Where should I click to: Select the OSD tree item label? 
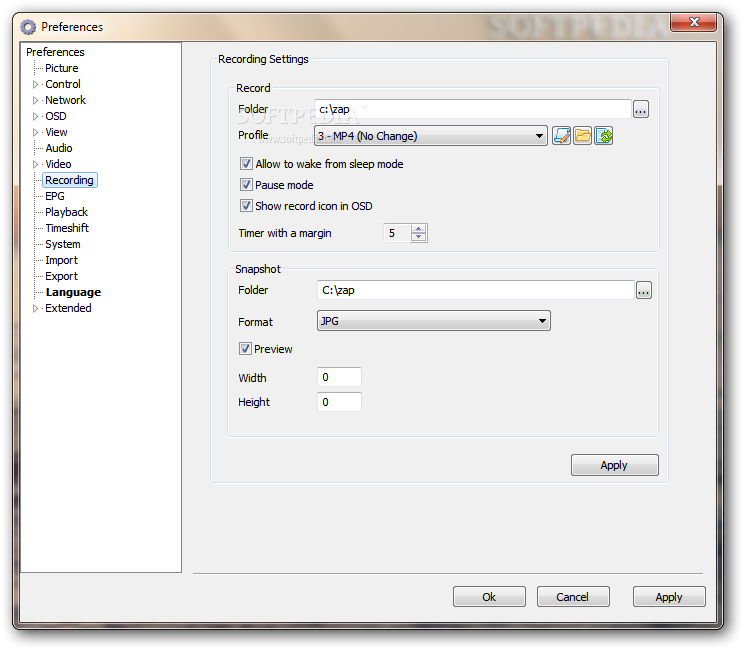(x=56, y=117)
